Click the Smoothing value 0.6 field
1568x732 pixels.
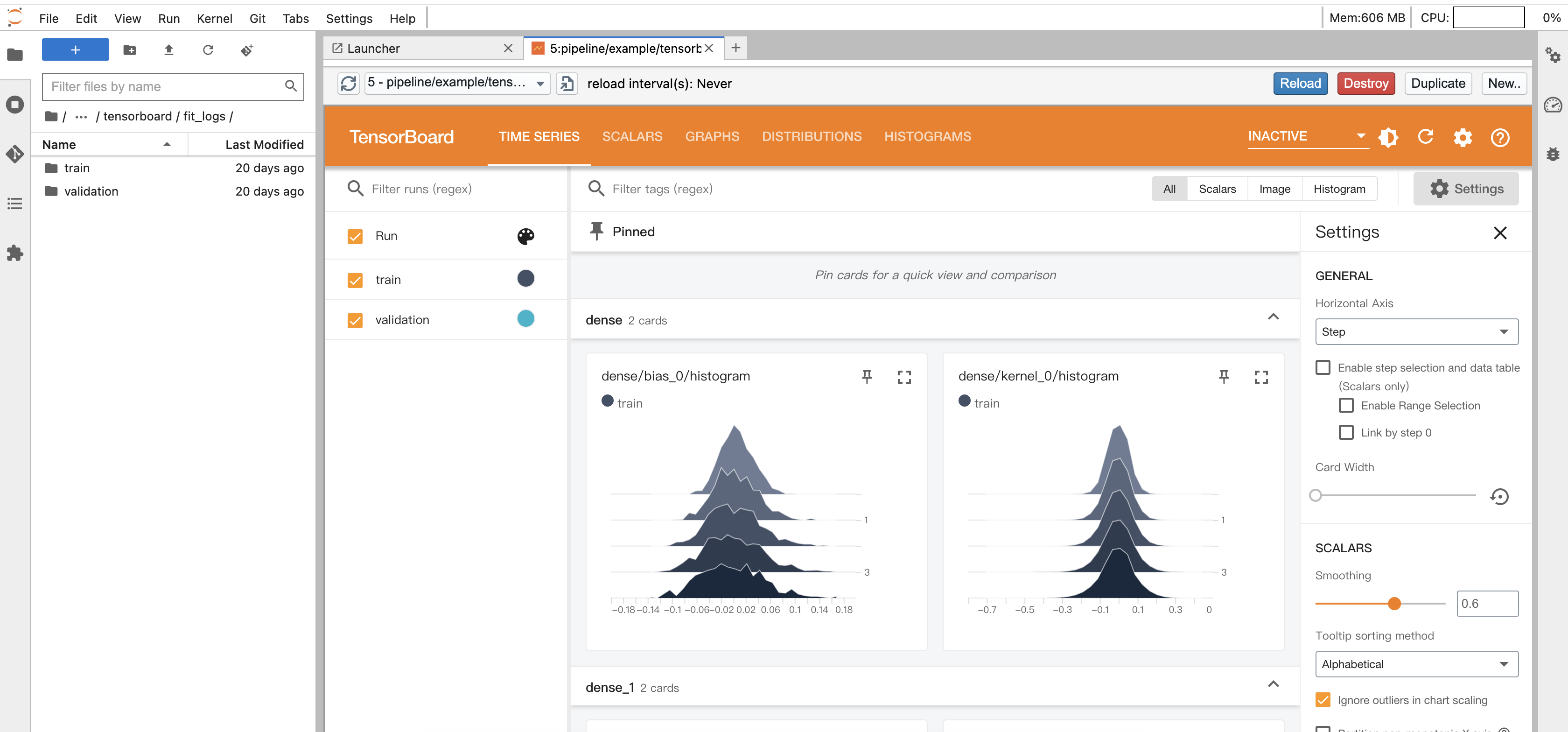point(1487,604)
